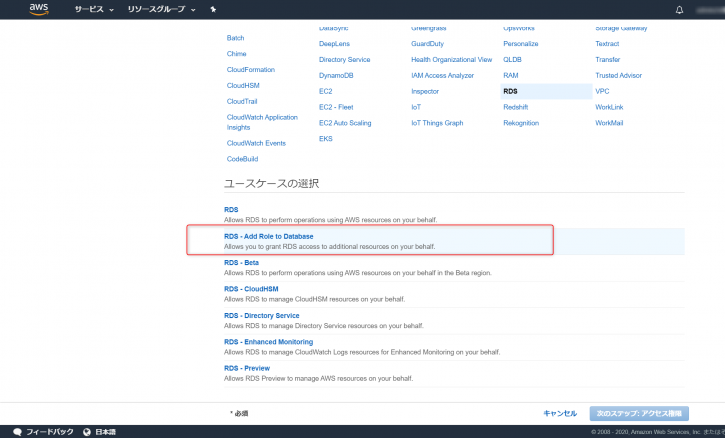
Task: Open the 日本語 language selector
Action: (x=105, y=432)
